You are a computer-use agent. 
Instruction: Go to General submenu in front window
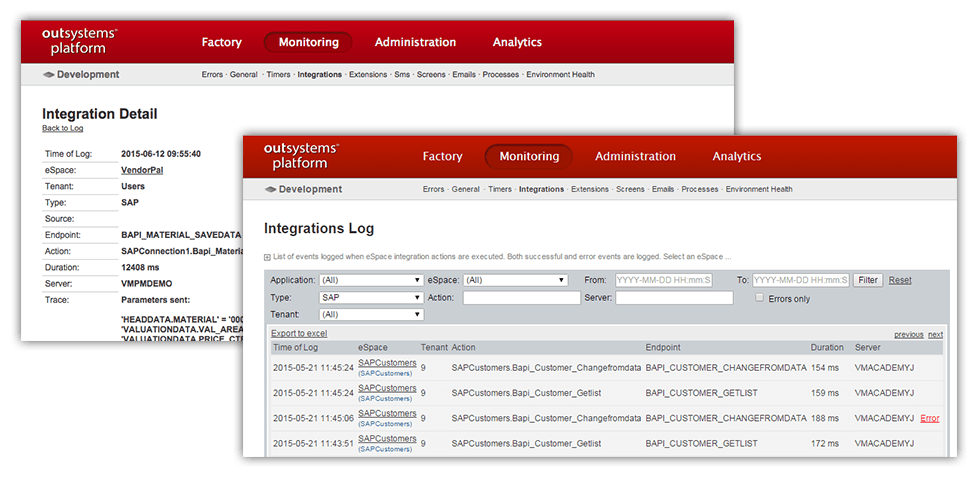[466, 189]
